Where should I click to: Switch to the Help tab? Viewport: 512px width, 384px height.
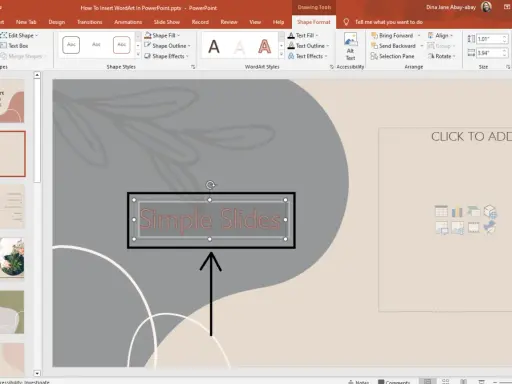pos(278,22)
